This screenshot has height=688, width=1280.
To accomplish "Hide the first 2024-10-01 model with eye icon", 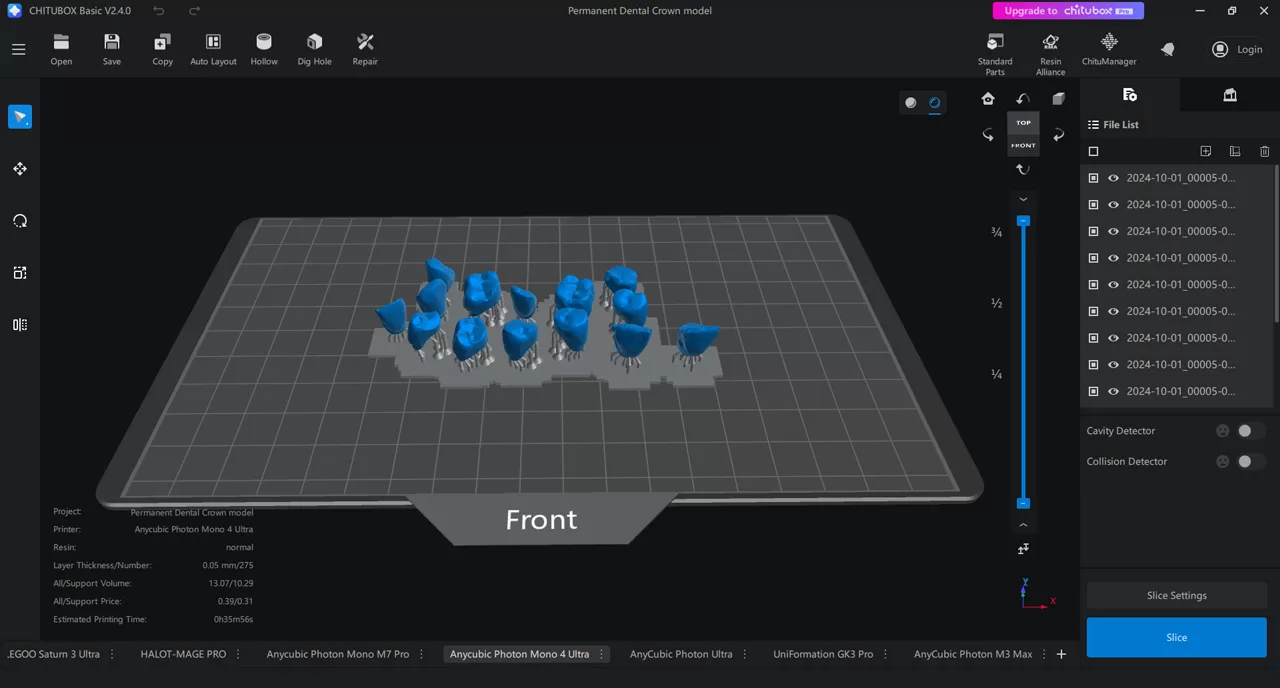I will [1113, 177].
